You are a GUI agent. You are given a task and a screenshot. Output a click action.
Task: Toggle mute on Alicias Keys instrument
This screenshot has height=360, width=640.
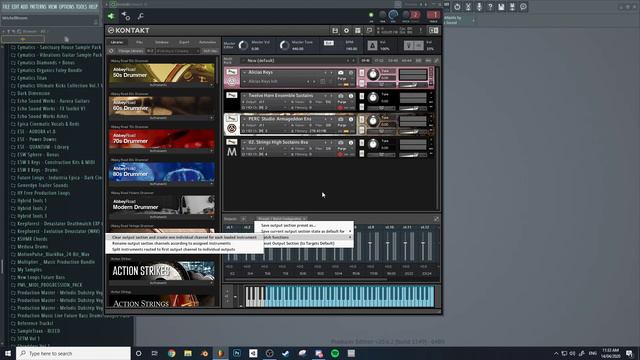(362, 83)
